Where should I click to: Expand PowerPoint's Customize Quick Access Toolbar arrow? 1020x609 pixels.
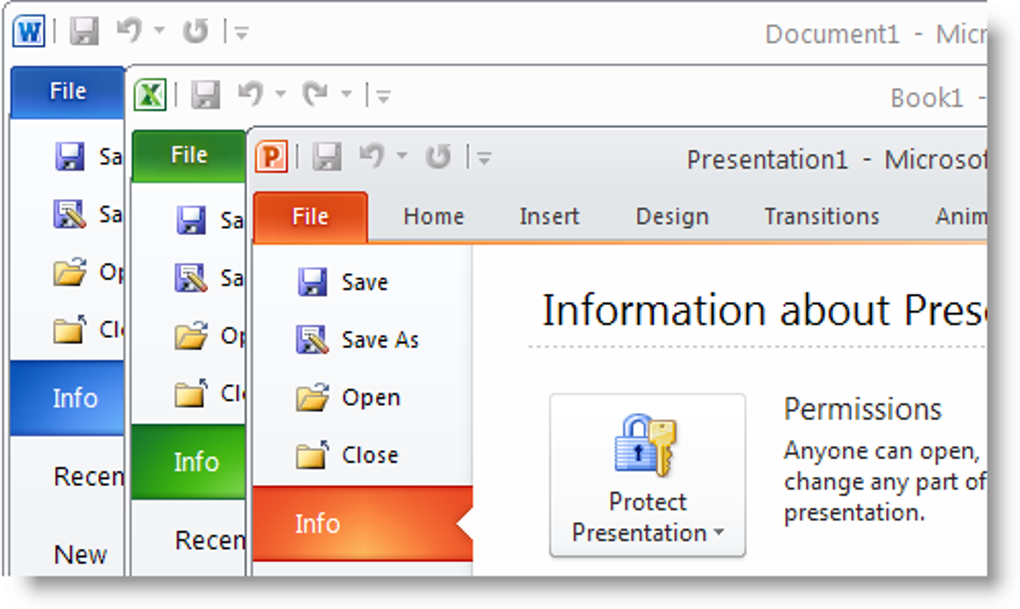click(x=484, y=158)
